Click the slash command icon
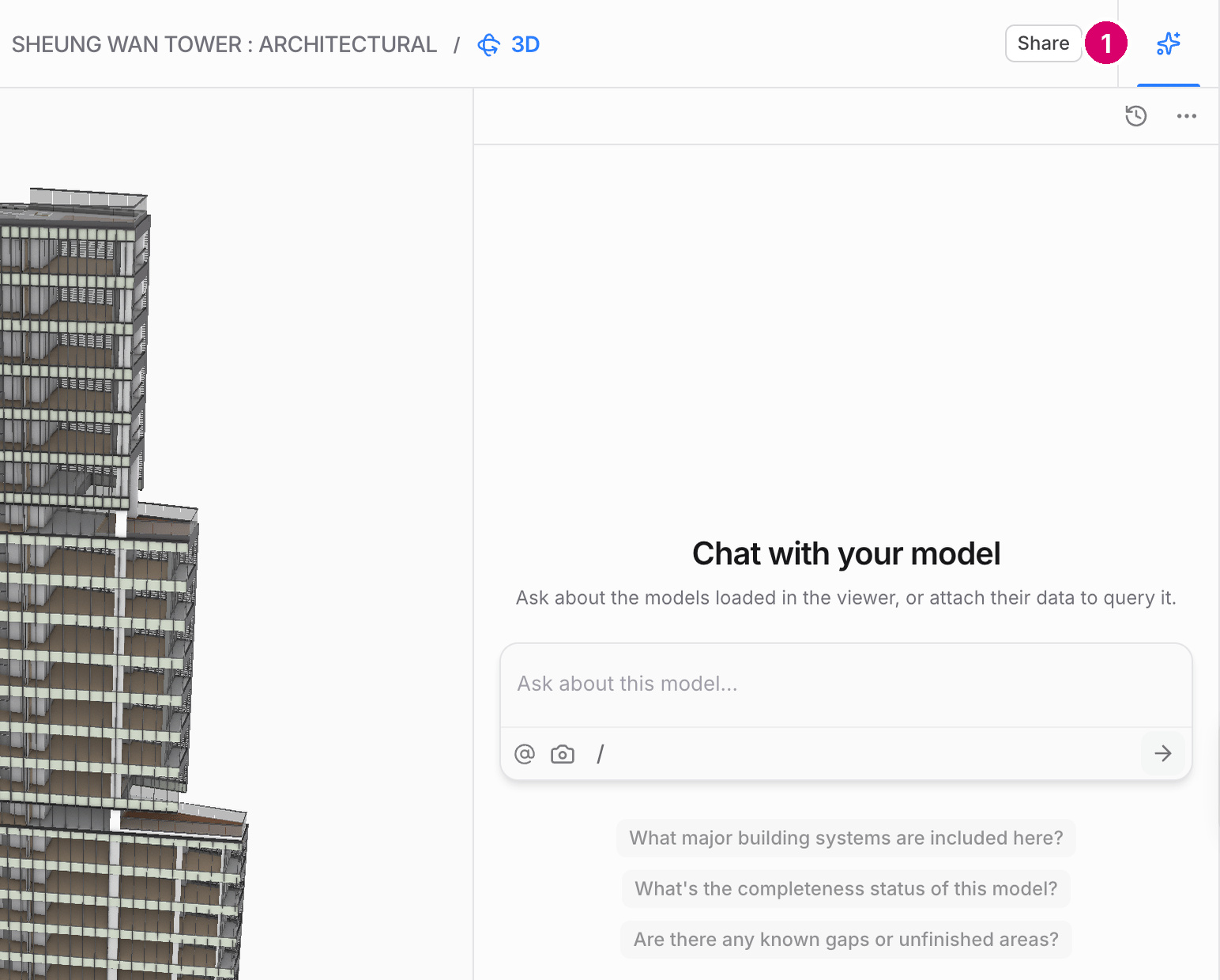The width and height of the screenshot is (1220, 980). click(x=601, y=754)
